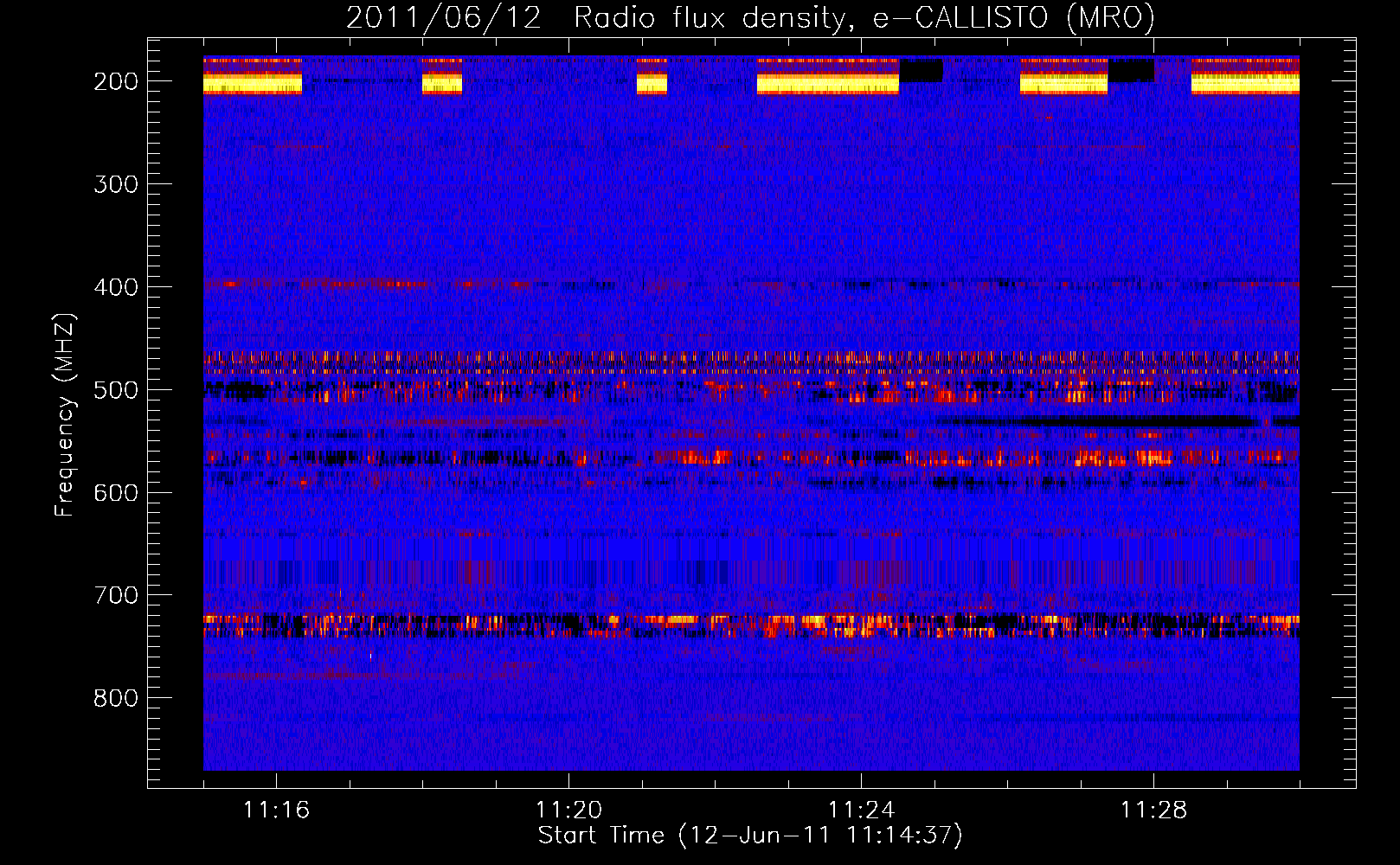Click the Start Time axis label
This screenshot has width=1400, height=865.
click(750, 836)
